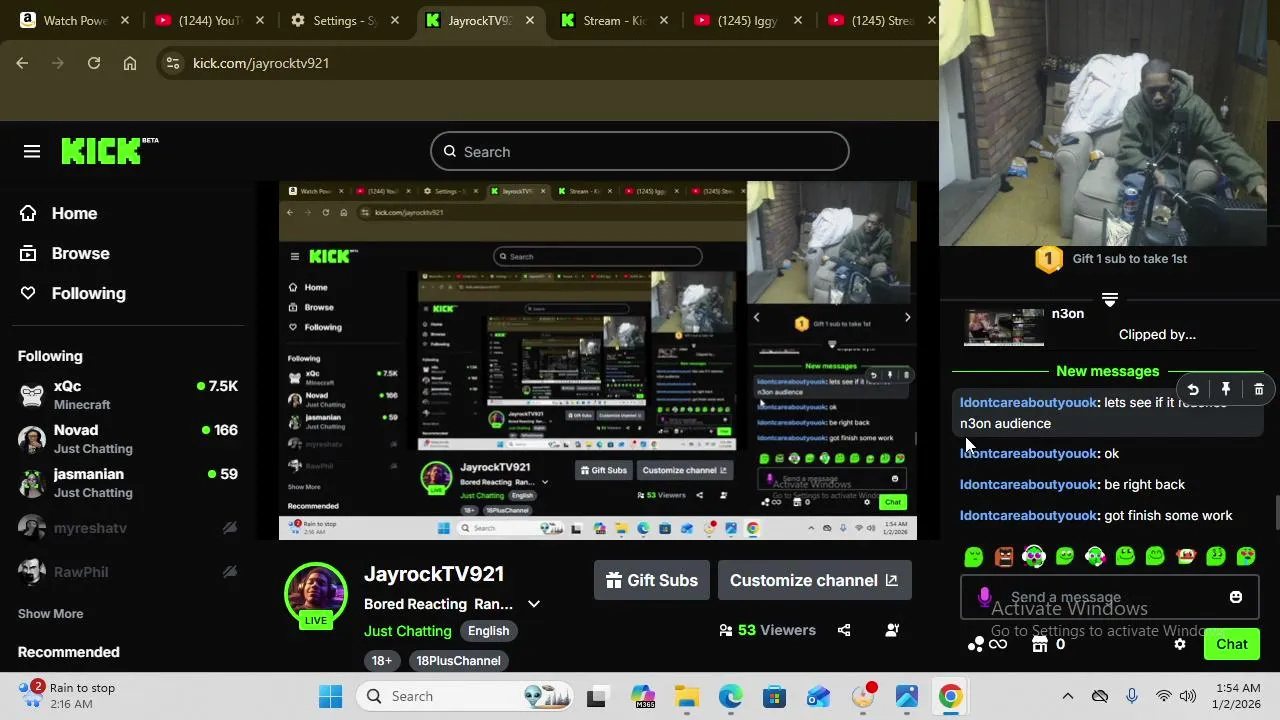Image resolution: width=1280 pixels, height=720 pixels.
Task: Click the Send a message field
Action: 1108,598
